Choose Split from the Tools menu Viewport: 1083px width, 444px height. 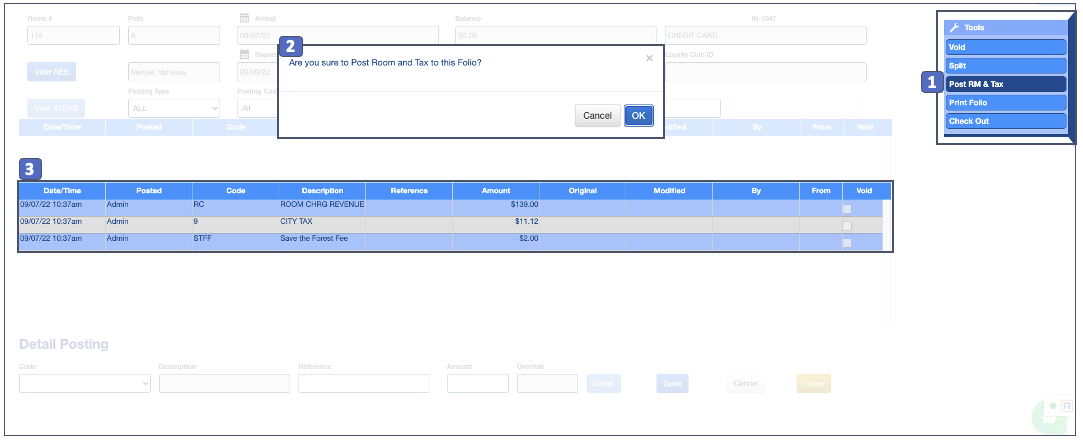[1005, 65]
